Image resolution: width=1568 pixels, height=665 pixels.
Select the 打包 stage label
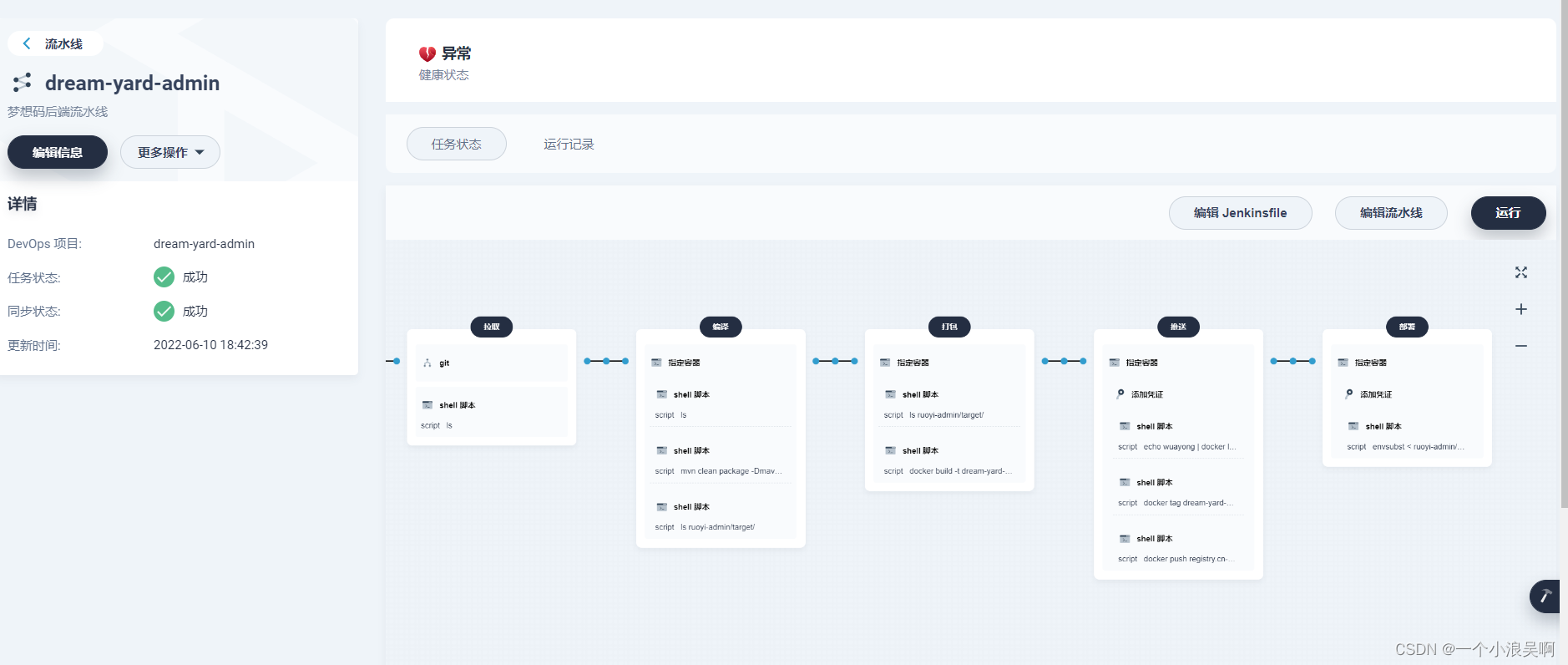coord(949,327)
